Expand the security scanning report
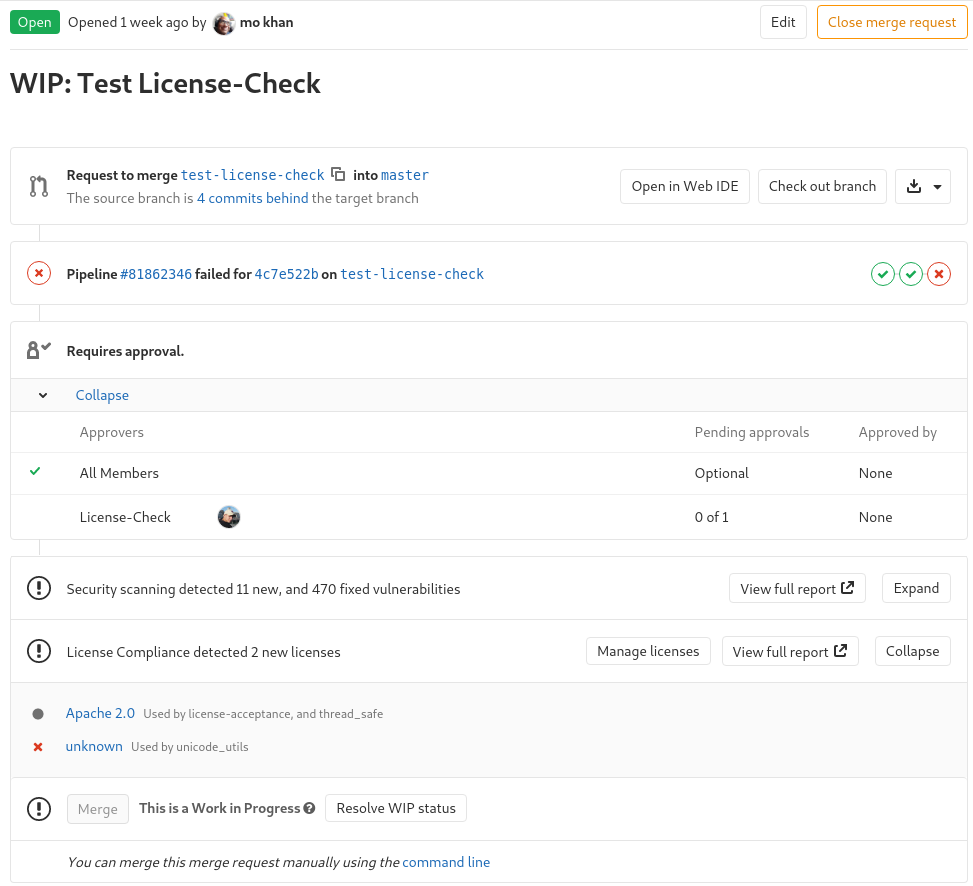 (915, 588)
